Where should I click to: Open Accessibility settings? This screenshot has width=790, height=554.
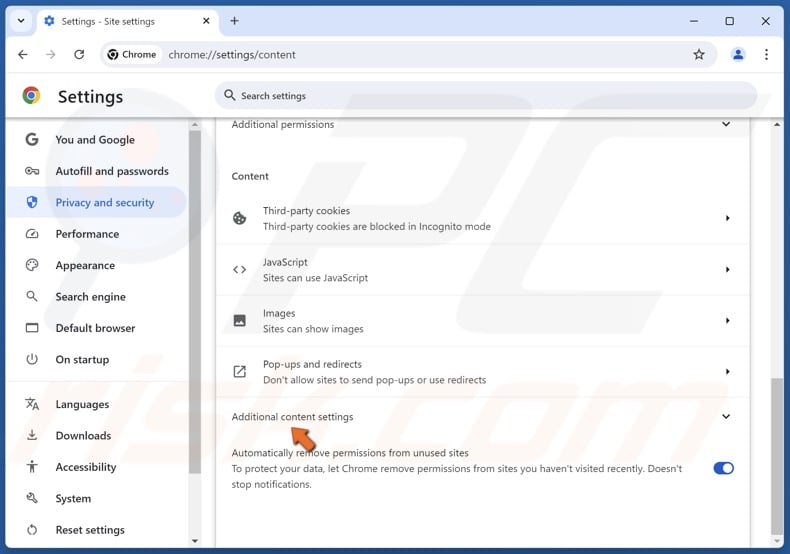click(x=97, y=467)
